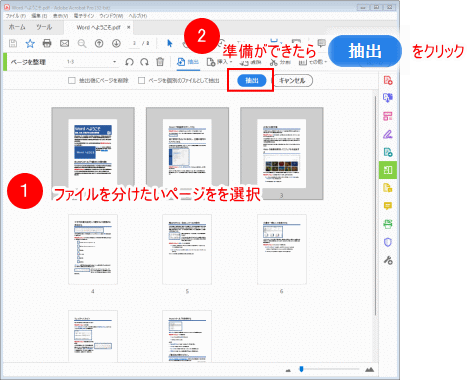Viewport: 467px width, 380px height.
Task: Click the blue 抽出 button beside キャンセル
Action: (x=252, y=80)
